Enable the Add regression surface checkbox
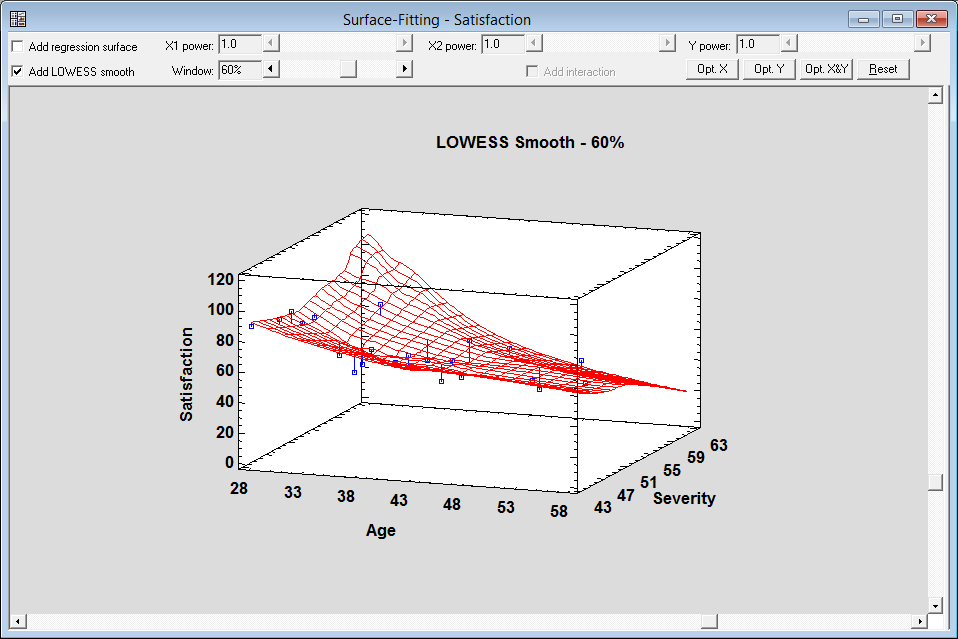Image resolution: width=958 pixels, height=639 pixels. point(17,47)
